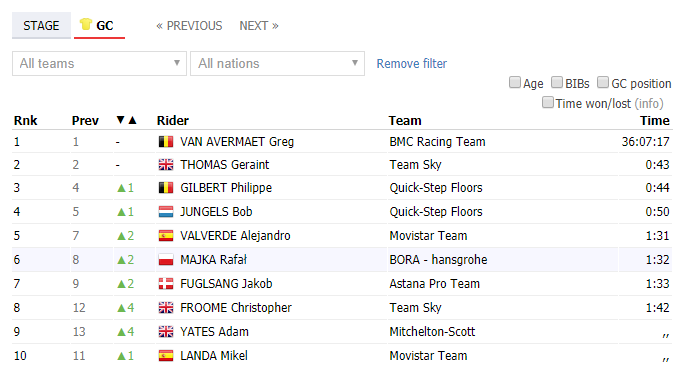
Task: Click the yellow jersey GC icon
Action: pos(86,24)
